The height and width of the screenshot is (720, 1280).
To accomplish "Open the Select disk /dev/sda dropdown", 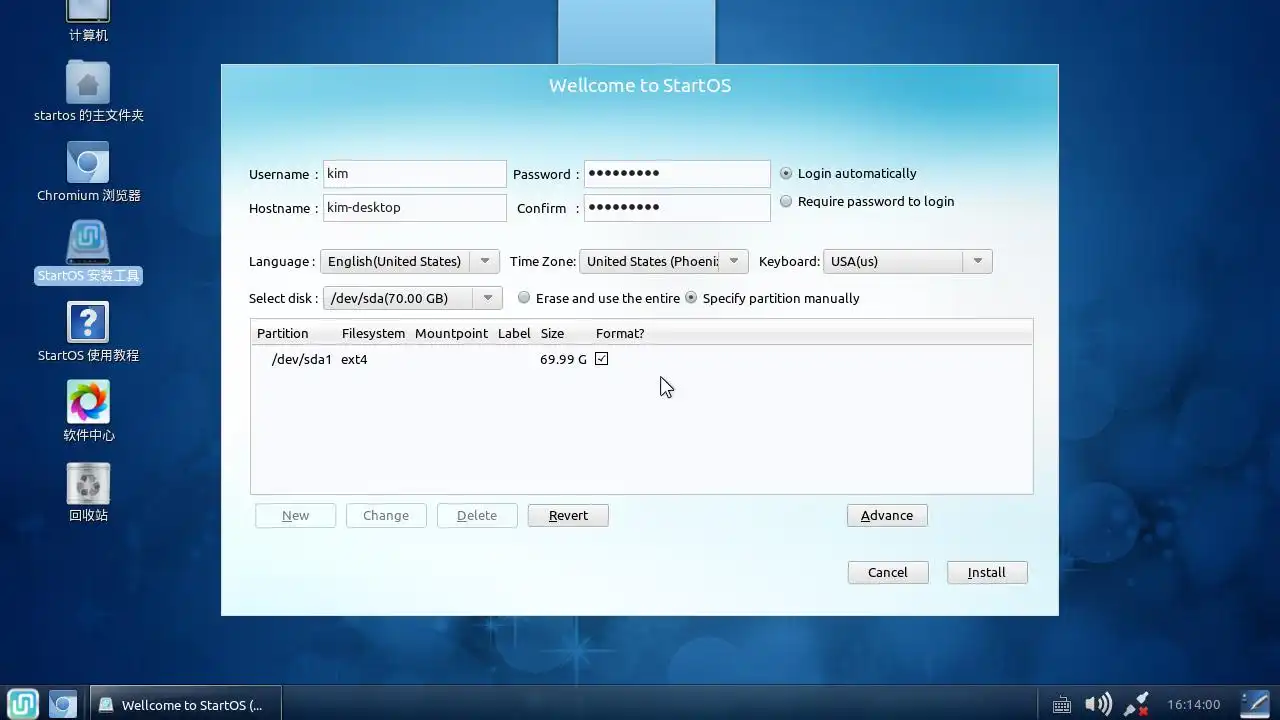I will click(412, 298).
